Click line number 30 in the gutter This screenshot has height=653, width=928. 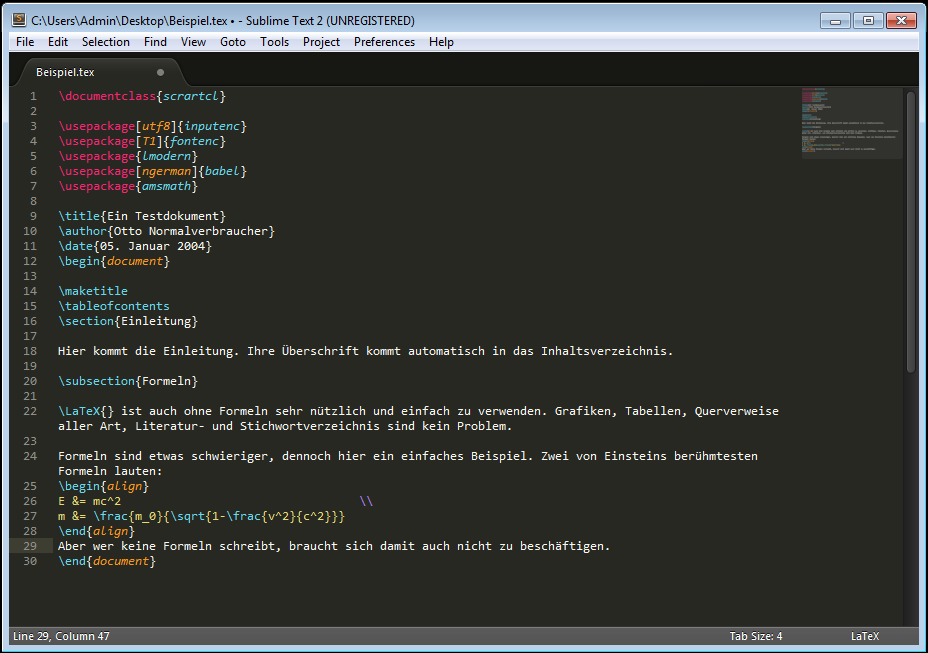[x=30, y=561]
